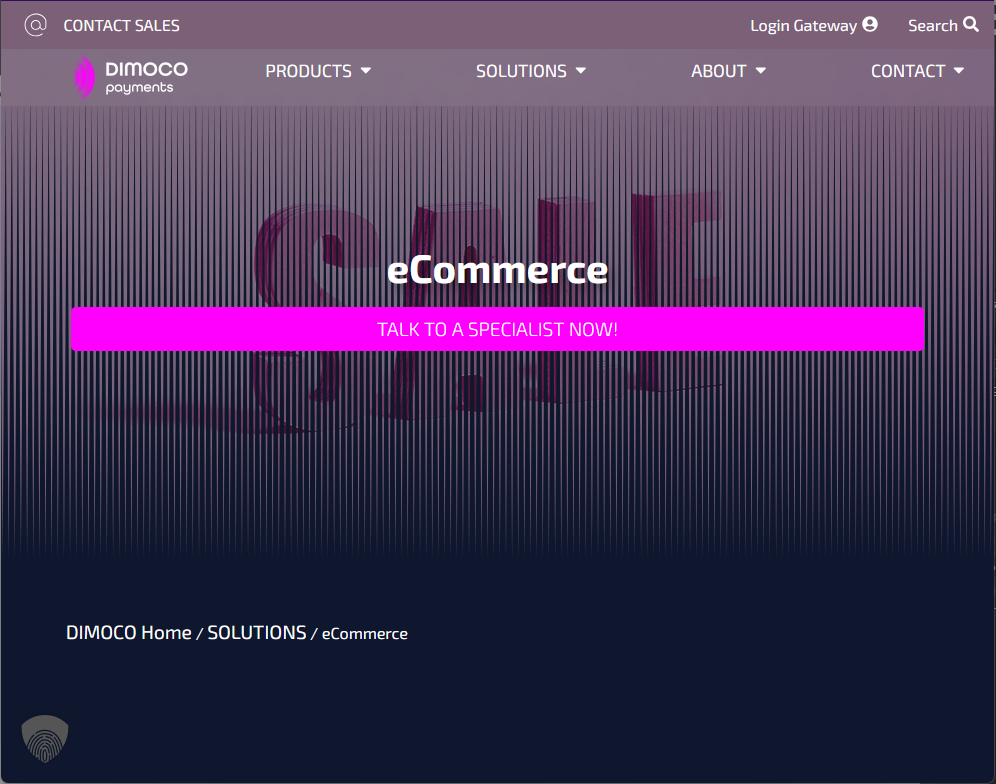Viewport: 996px width, 784px height.
Task: Click the Login Gateway user icon
Action: (870, 25)
